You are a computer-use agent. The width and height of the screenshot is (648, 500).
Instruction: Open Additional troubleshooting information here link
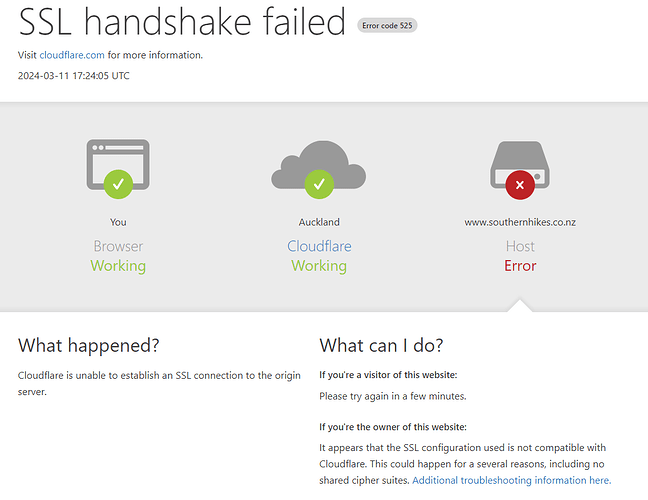512,480
